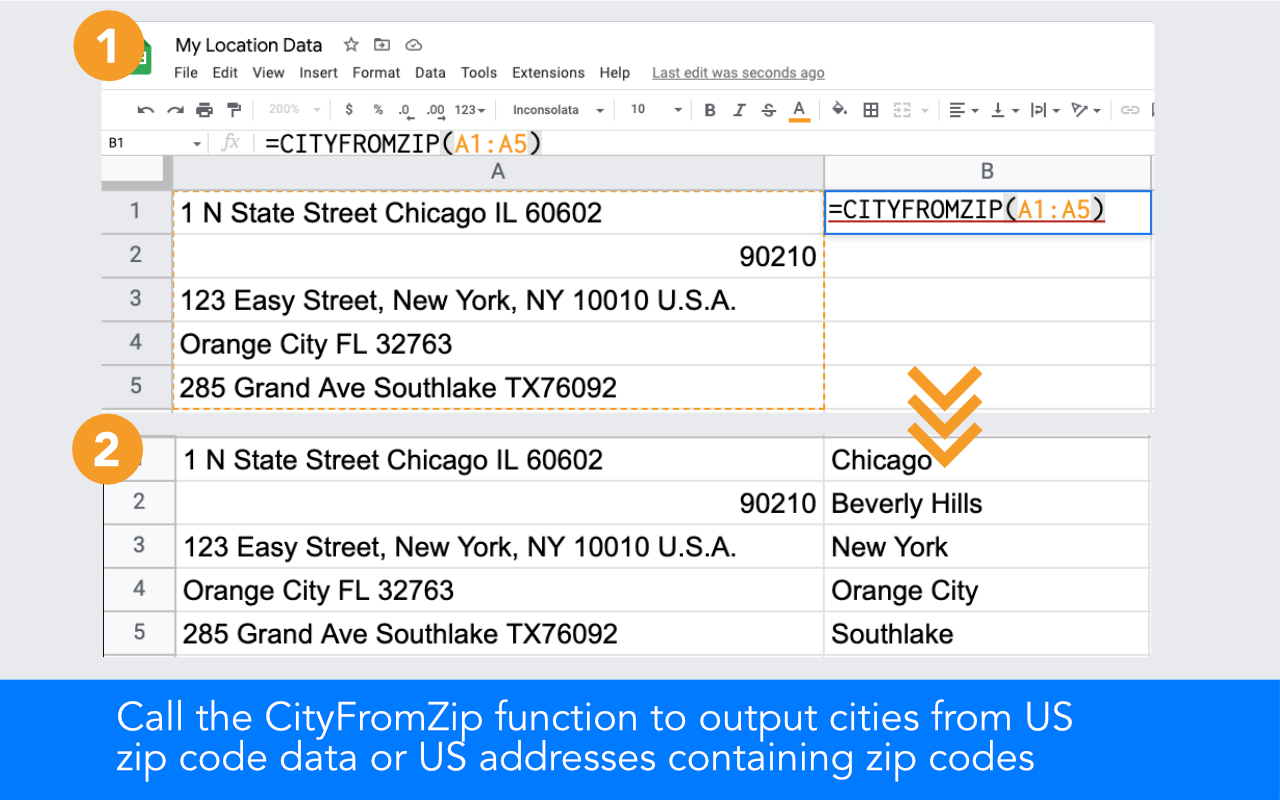Screen dimensions: 1280x800
Task: Open the Edit menu
Action: click(x=225, y=73)
